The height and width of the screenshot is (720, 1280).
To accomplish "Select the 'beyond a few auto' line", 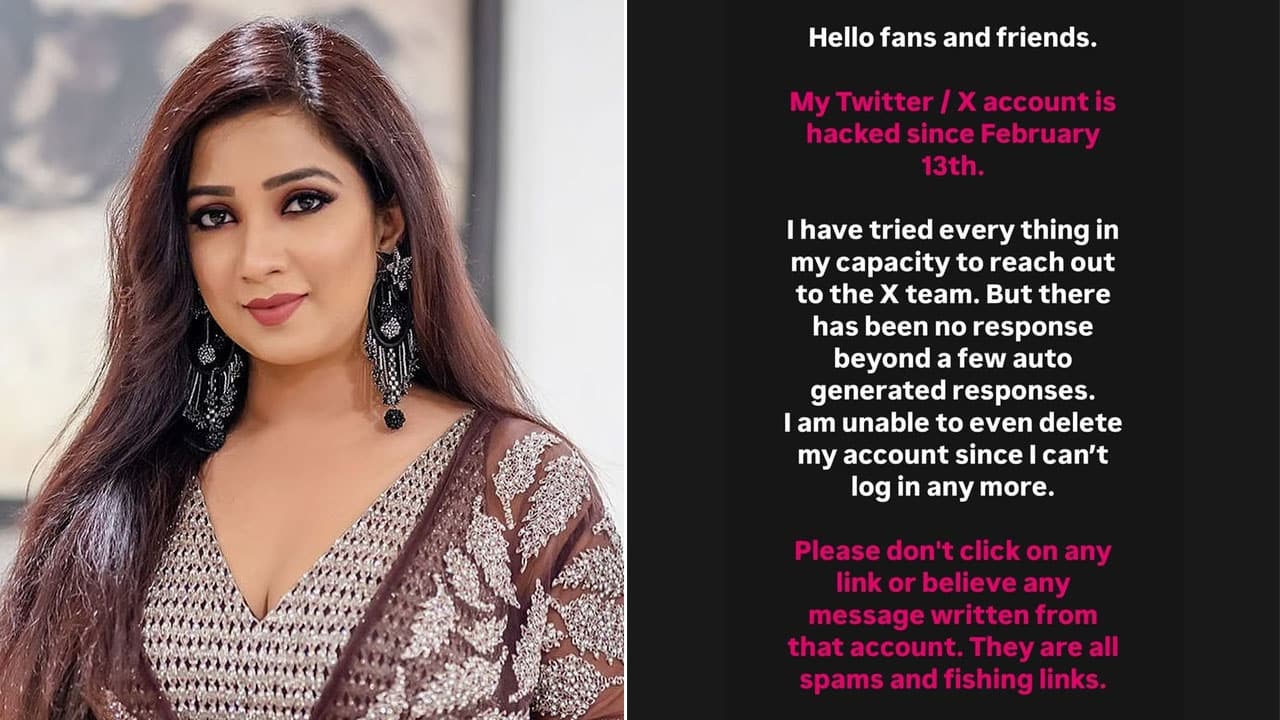I will coord(952,359).
